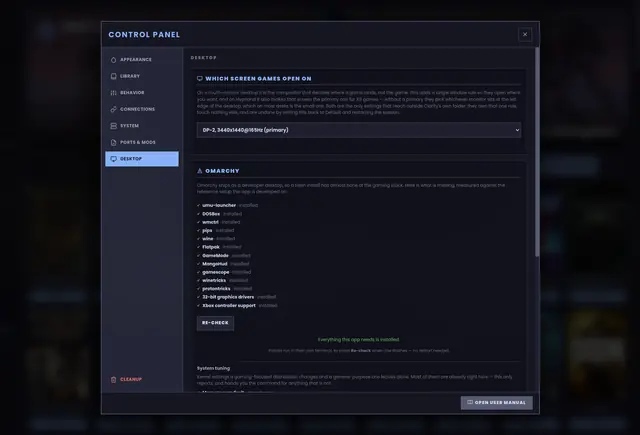Click the Connections link icon
The height and width of the screenshot is (435, 640).
(x=113, y=109)
